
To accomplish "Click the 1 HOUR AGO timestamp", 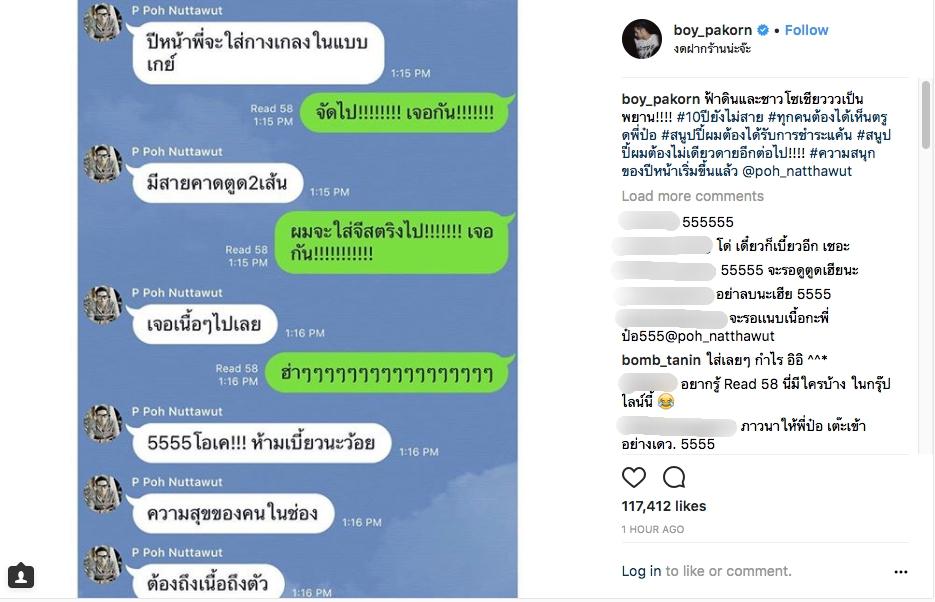I will click(x=652, y=529).
